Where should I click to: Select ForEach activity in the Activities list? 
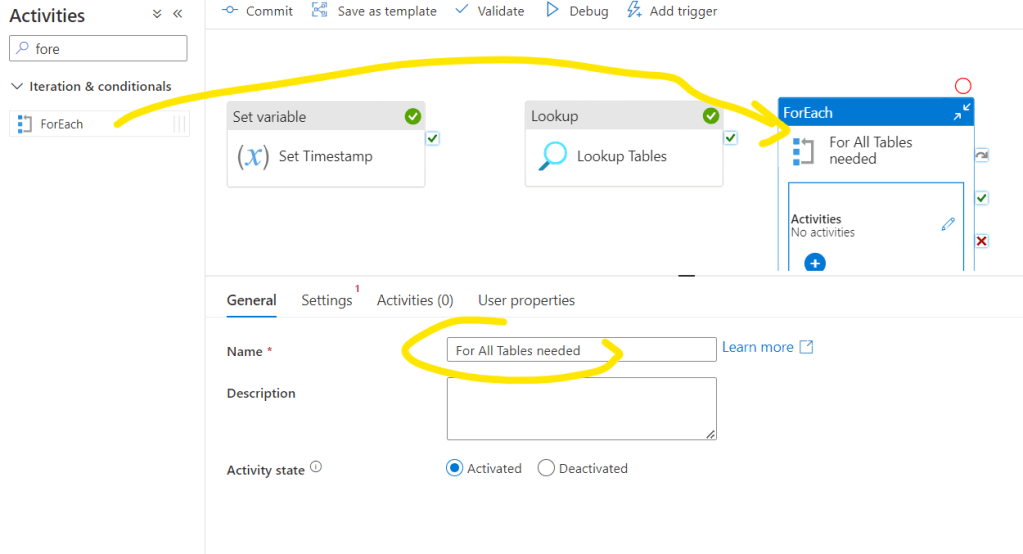click(x=62, y=124)
